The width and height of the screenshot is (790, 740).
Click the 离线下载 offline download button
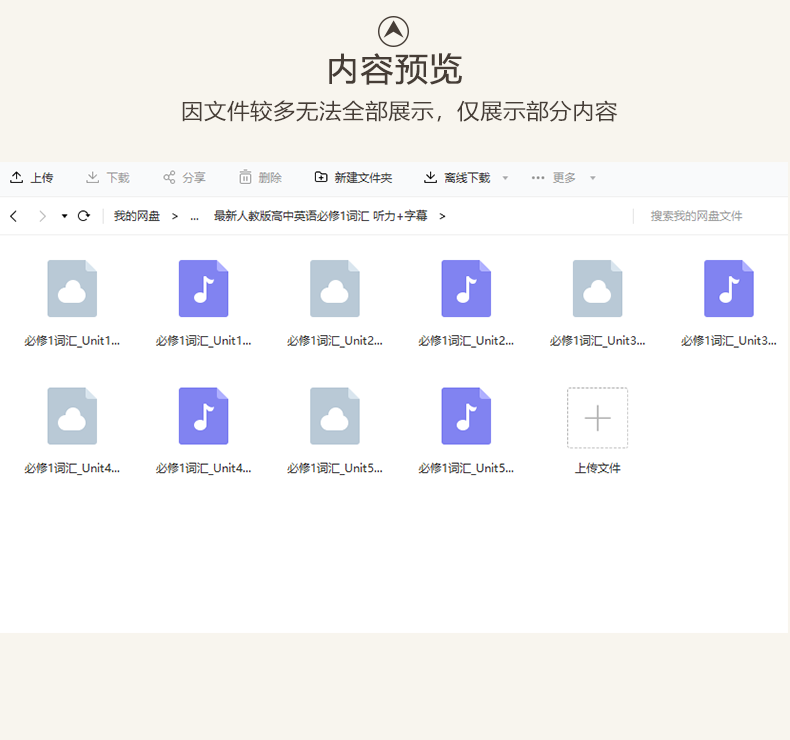[x=457, y=178]
